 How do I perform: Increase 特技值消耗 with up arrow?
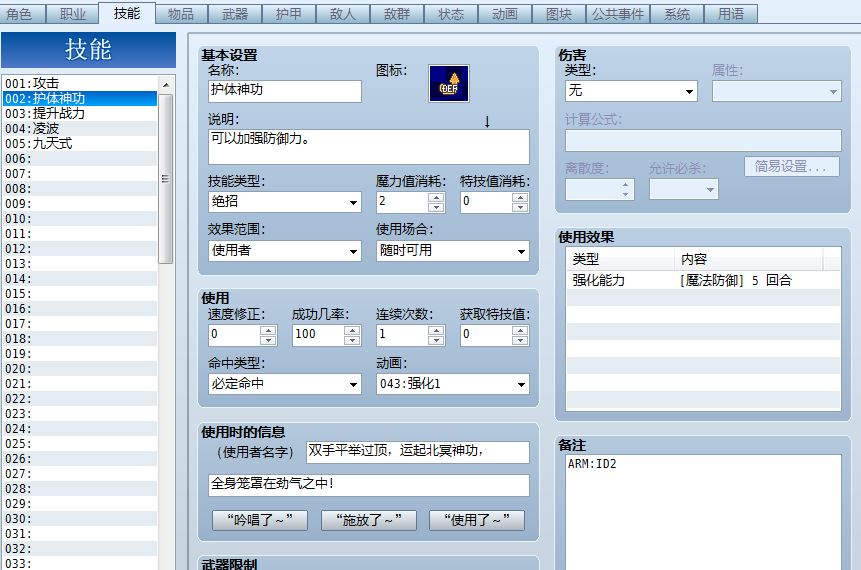520,197
